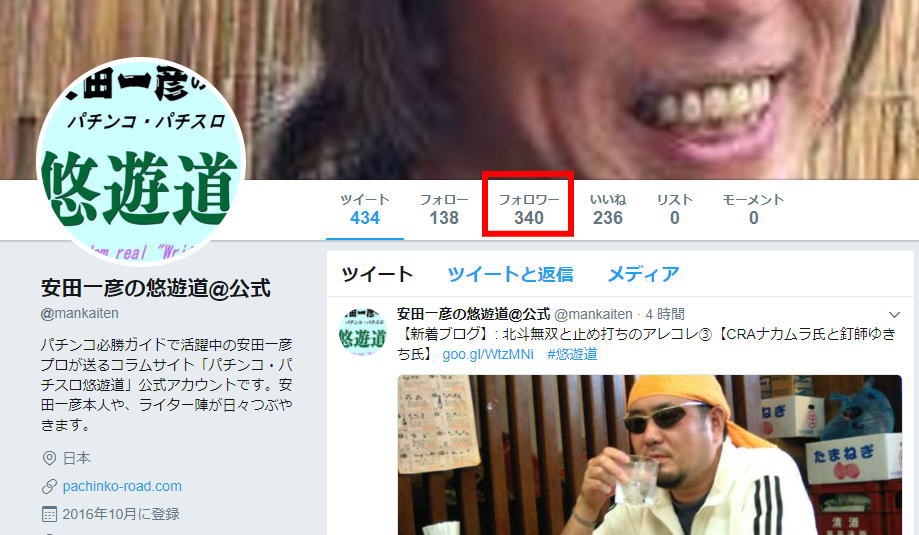Click the link chain icon beside pachinko-road.com
Screen dimensions: 919x535
coord(49,486)
